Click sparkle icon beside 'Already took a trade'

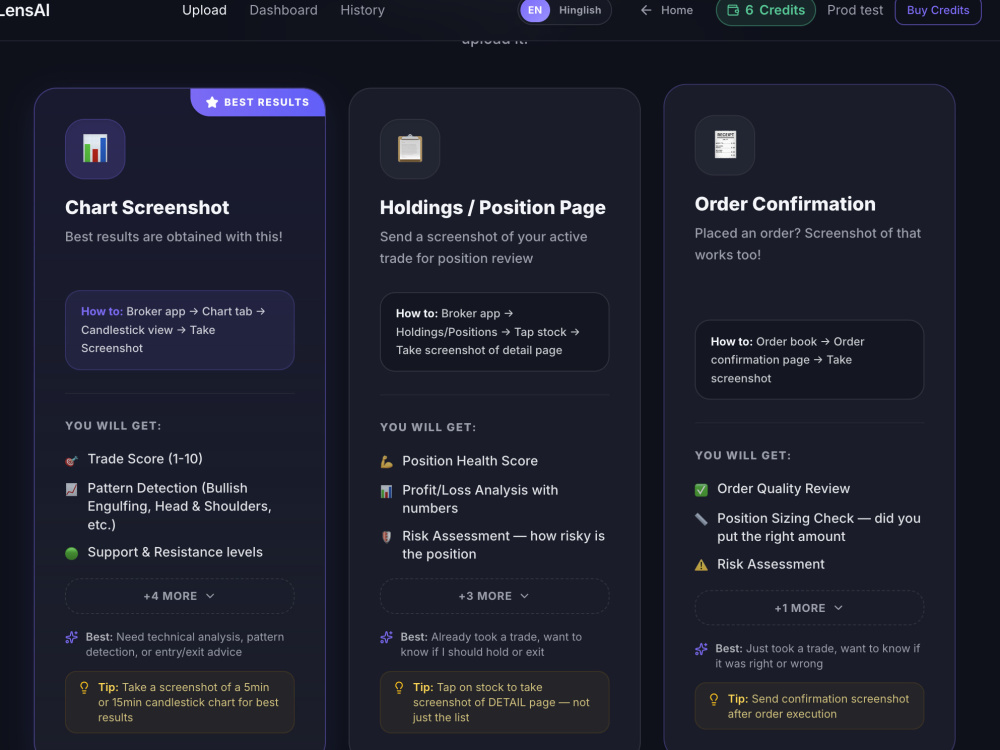(386, 637)
